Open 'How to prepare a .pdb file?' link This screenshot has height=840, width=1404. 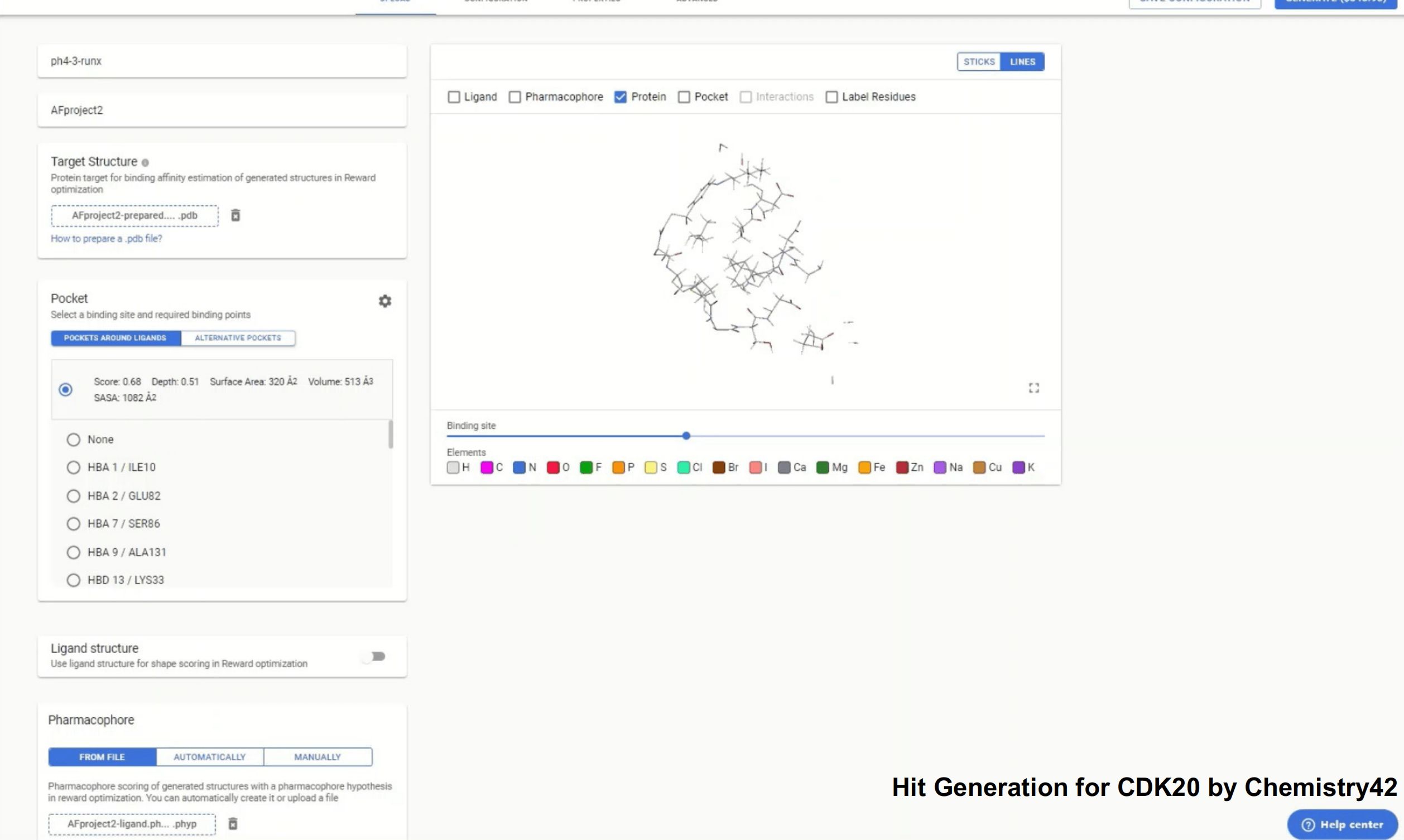(x=107, y=238)
